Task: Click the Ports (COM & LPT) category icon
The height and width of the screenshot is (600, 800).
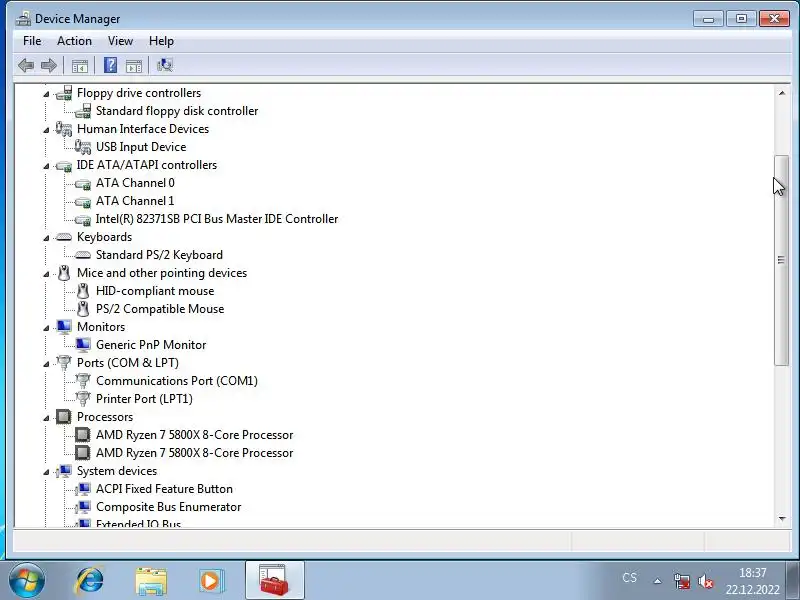Action: coord(64,363)
